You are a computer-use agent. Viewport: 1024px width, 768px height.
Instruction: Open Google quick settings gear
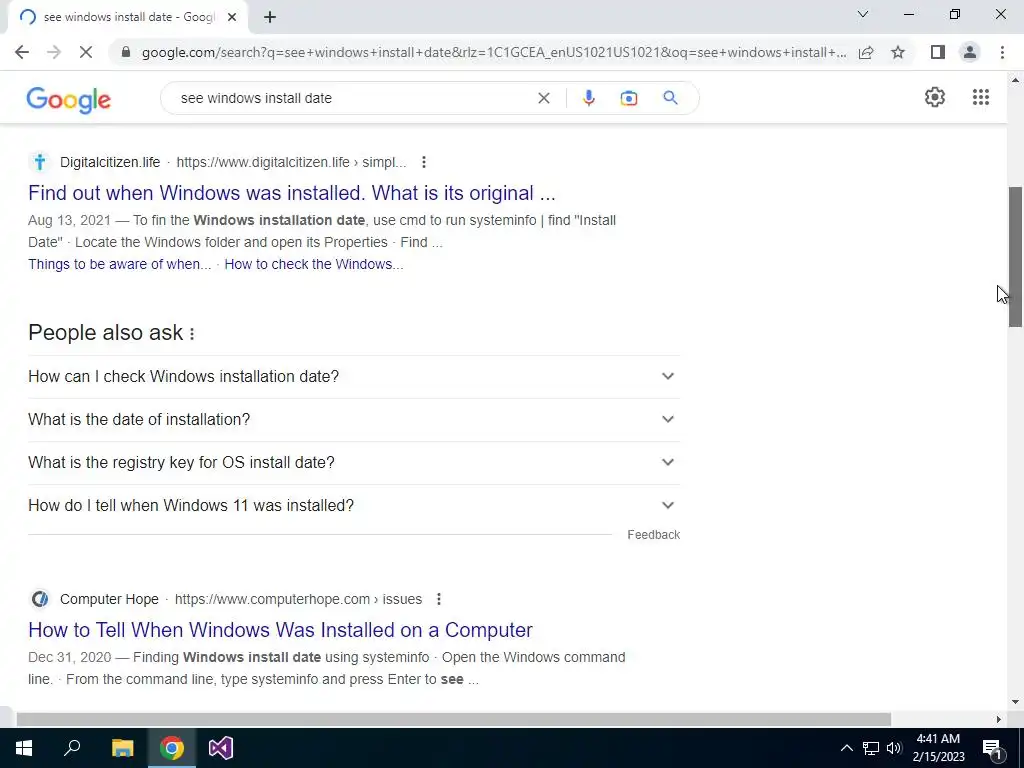[935, 97]
